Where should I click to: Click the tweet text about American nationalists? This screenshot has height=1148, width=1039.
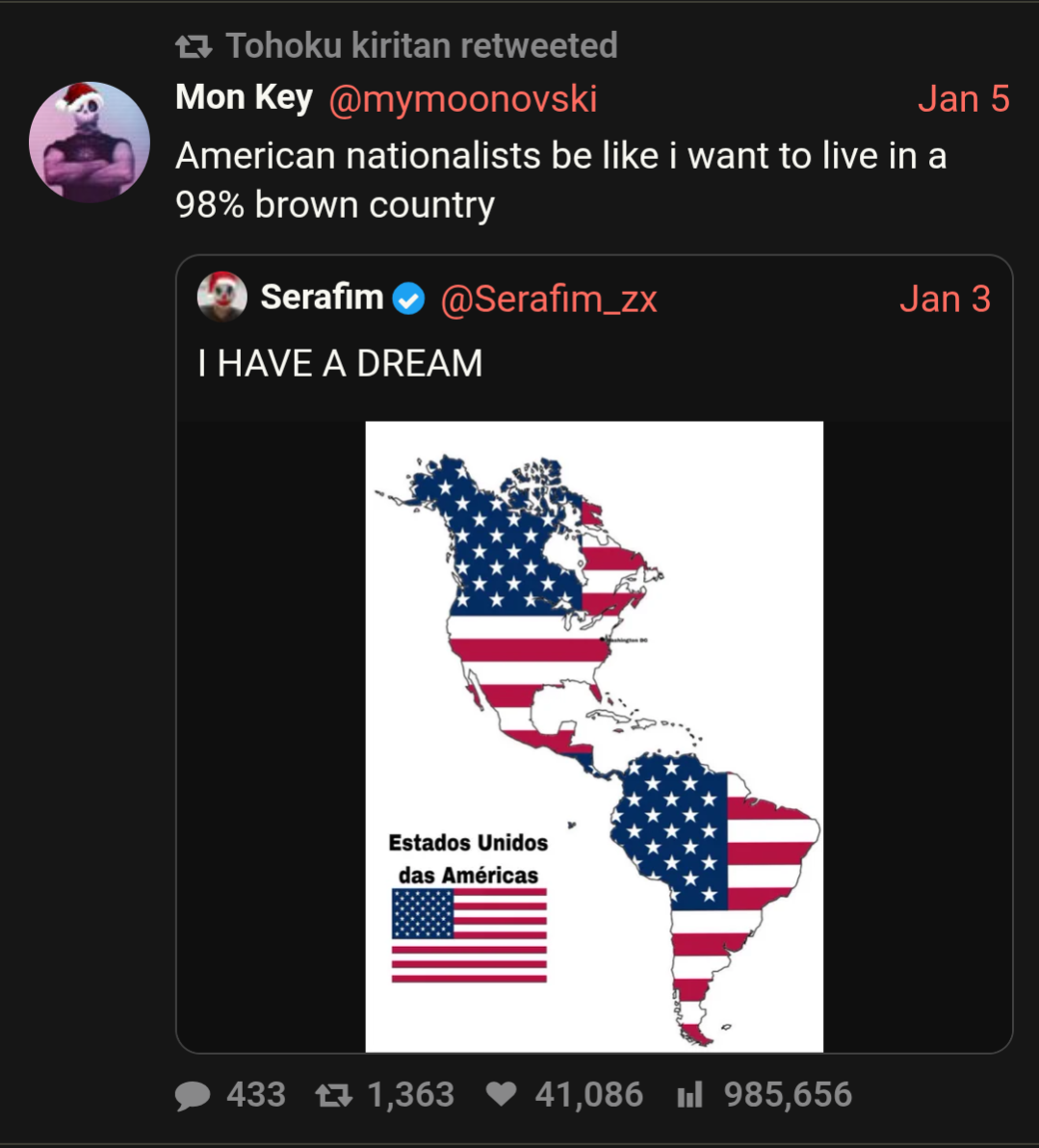coord(560,180)
